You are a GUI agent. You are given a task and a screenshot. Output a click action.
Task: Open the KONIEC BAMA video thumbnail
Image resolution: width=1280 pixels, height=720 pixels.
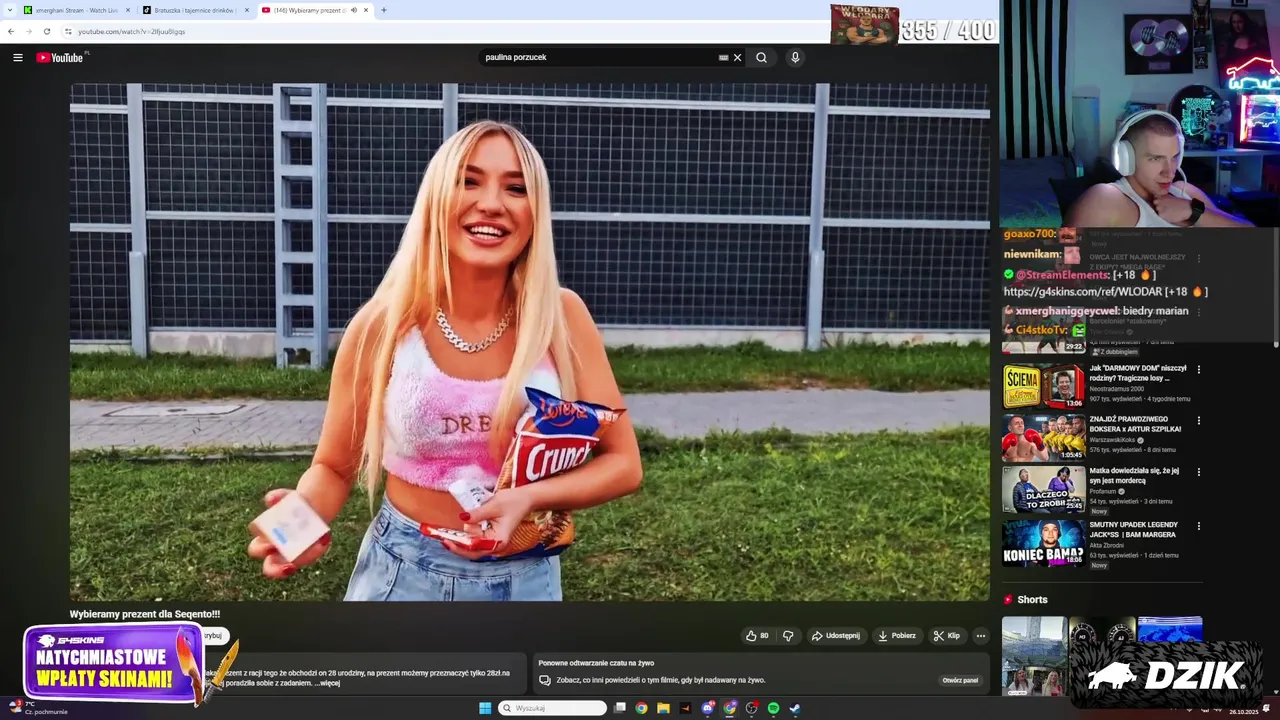[1044, 543]
